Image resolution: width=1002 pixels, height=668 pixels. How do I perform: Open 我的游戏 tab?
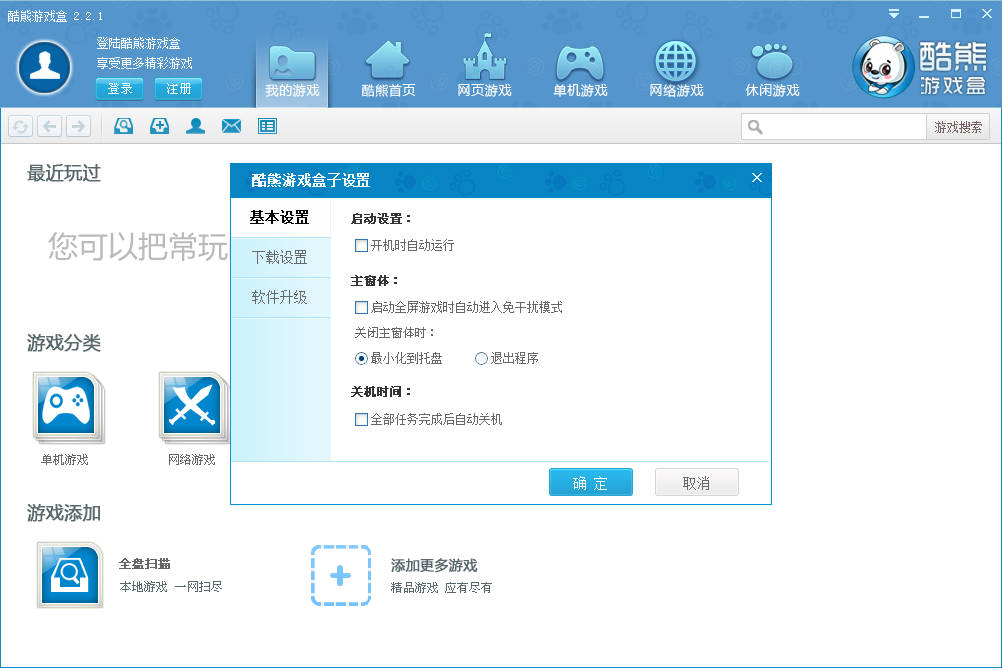tap(292, 69)
